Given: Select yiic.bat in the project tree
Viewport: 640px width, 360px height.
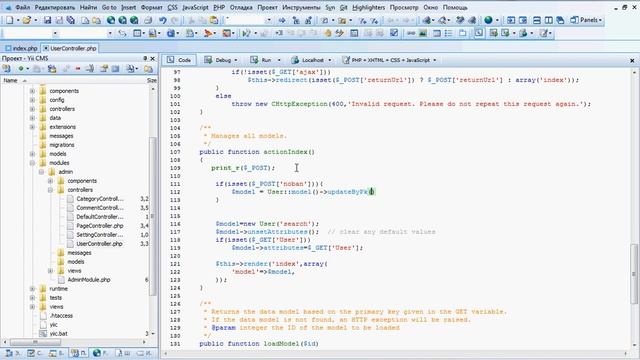Looking at the screenshot, I should tap(58, 333).
